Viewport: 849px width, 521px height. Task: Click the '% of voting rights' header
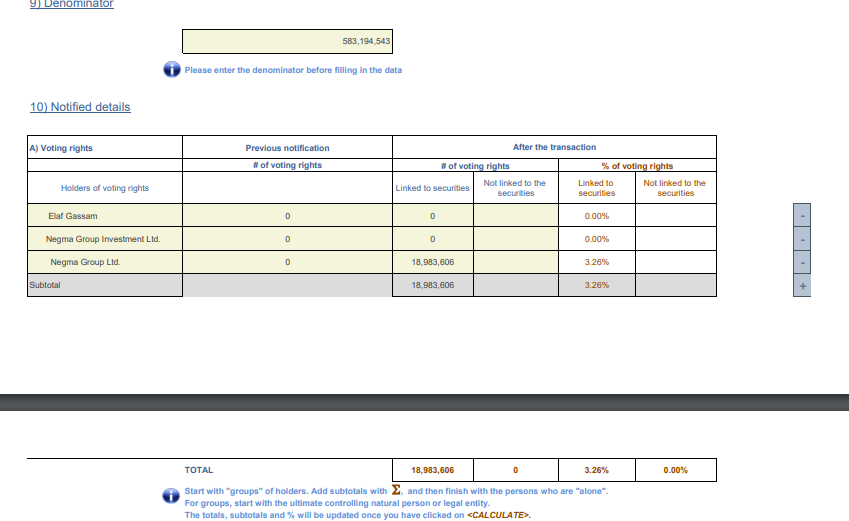tap(637, 166)
